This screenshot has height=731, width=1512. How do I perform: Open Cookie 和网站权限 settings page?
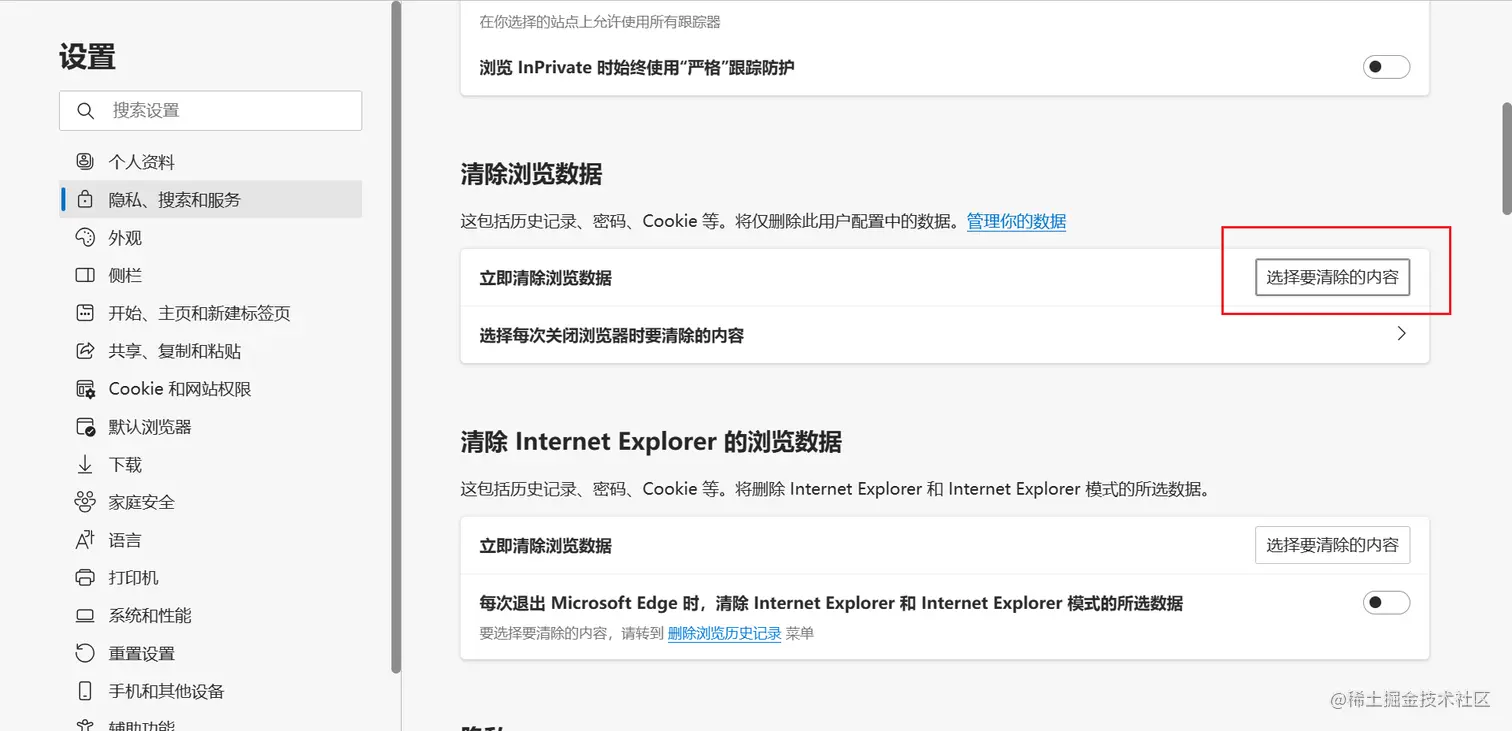[x=211, y=389]
